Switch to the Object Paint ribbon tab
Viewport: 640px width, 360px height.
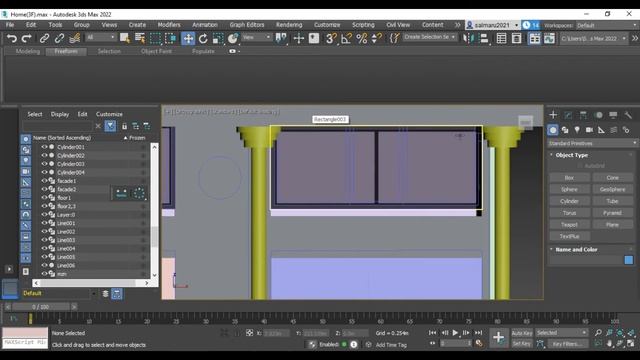pos(156,51)
